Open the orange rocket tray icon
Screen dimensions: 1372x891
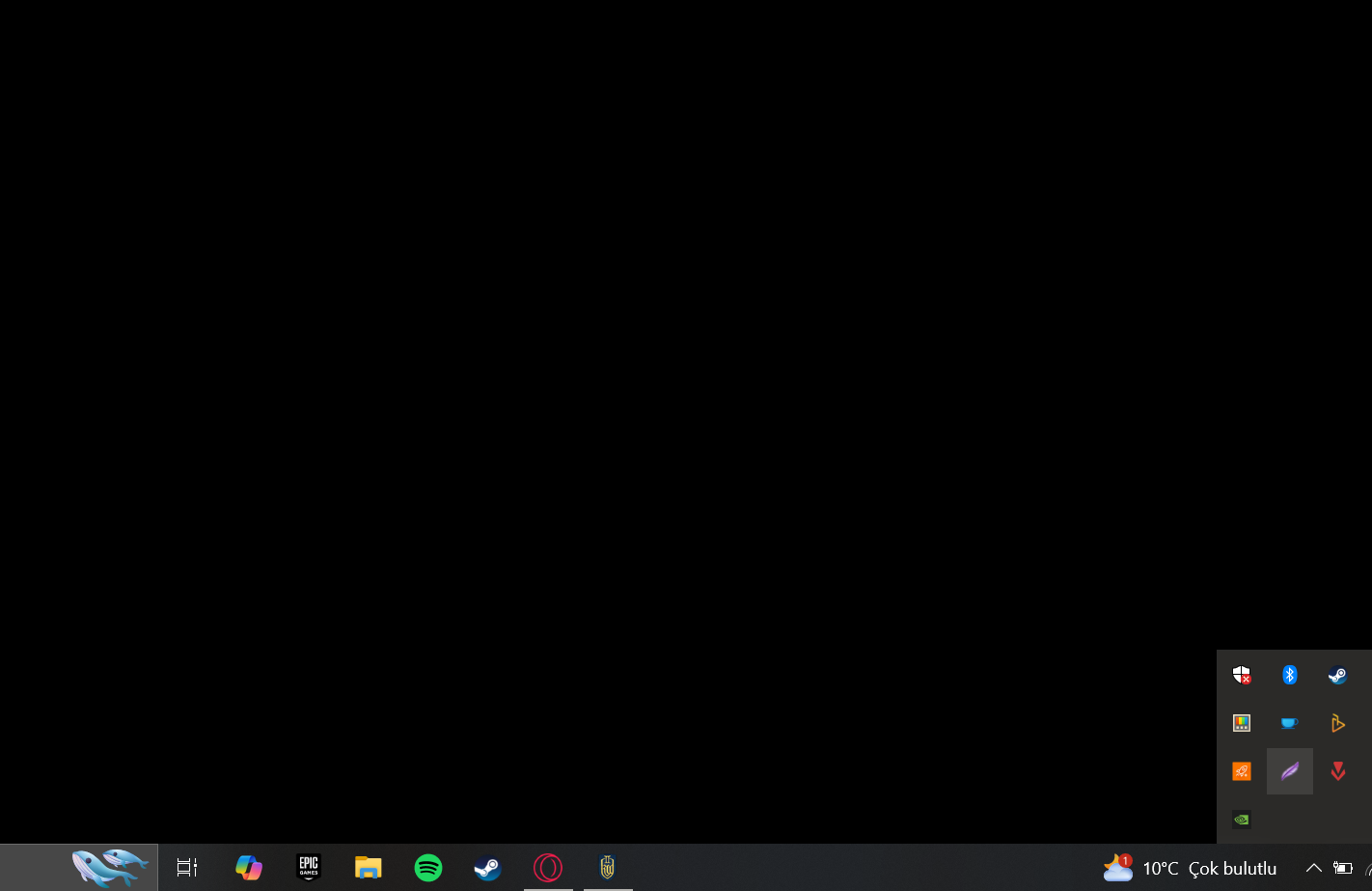click(x=1242, y=771)
